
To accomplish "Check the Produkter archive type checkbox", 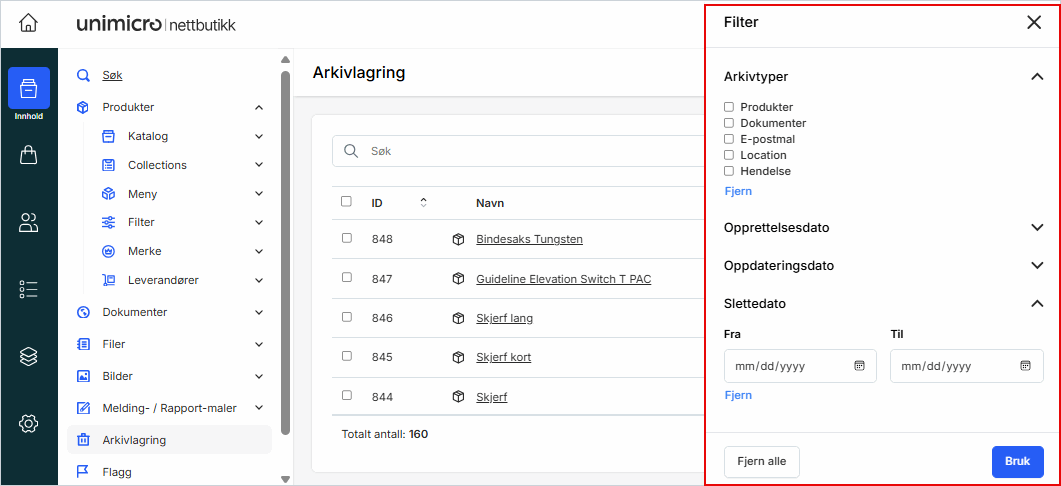I will tap(729, 107).
